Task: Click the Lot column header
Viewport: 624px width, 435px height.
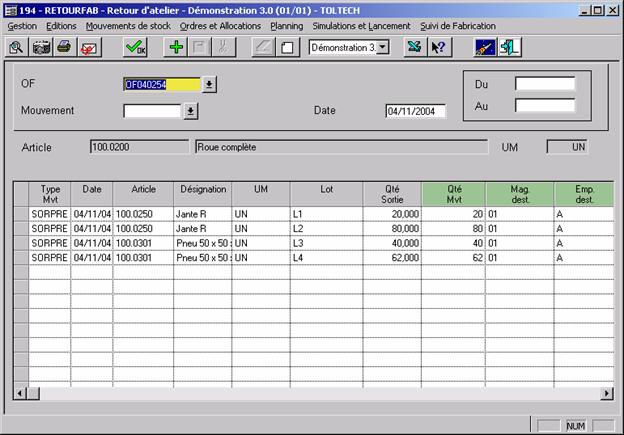Action: (x=327, y=194)
